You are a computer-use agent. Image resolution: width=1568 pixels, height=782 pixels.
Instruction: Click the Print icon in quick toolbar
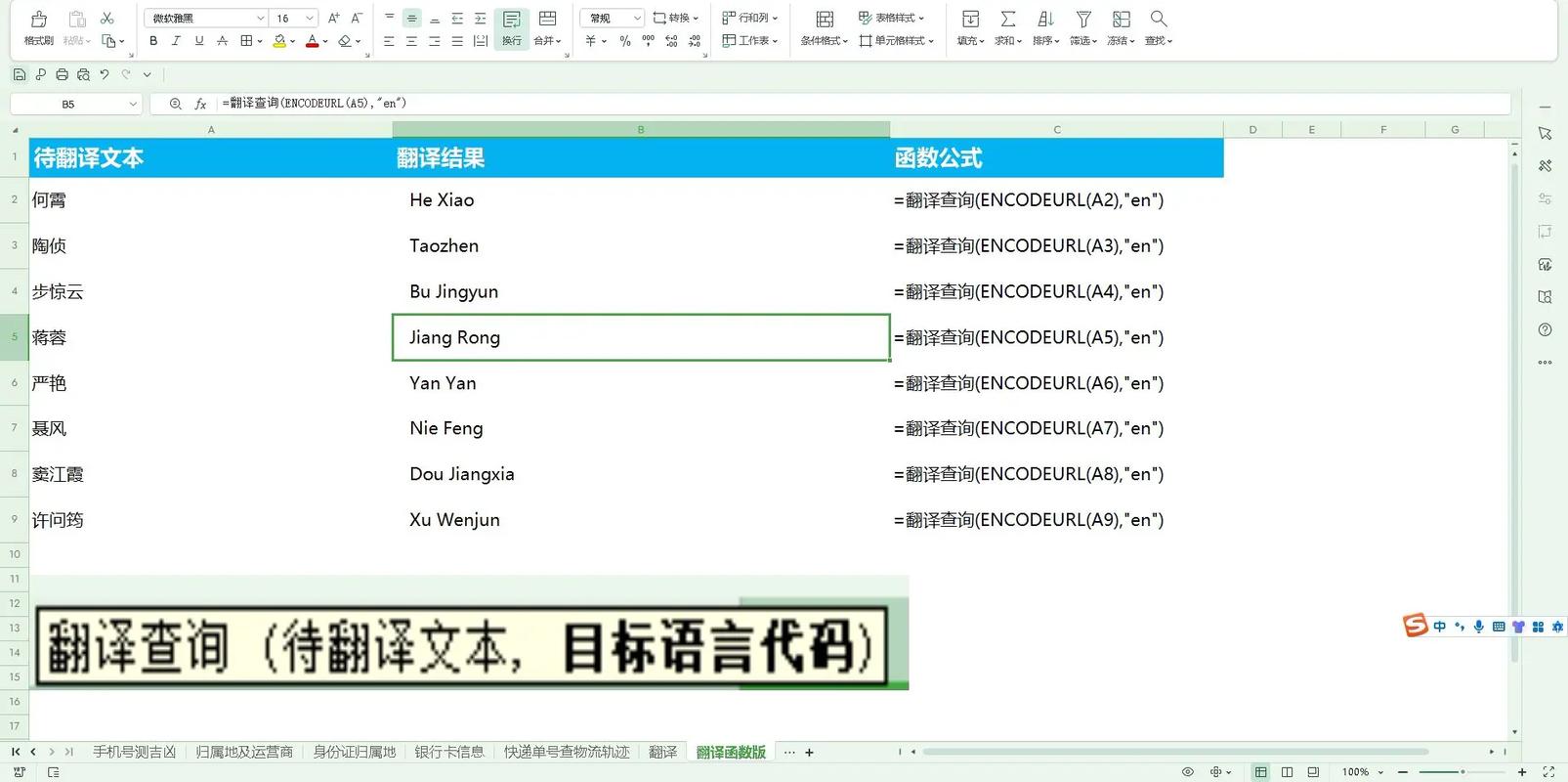coord(63,74)
